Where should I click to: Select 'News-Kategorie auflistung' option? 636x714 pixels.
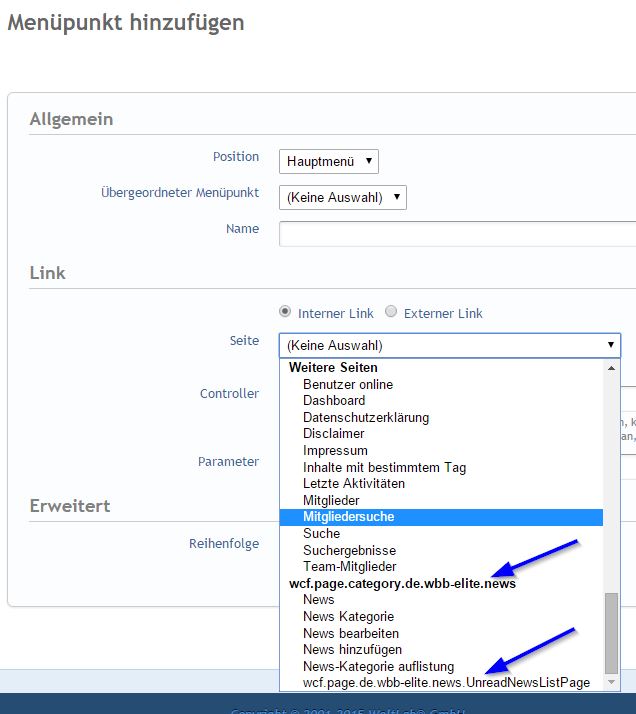(x=378, y=666)
